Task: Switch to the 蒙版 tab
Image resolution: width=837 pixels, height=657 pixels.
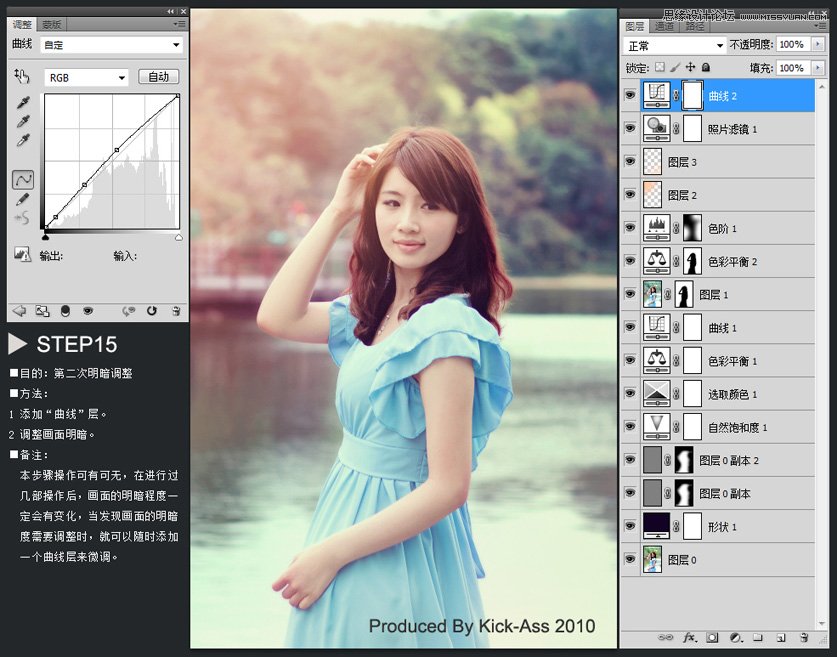Action: point(51,24)
